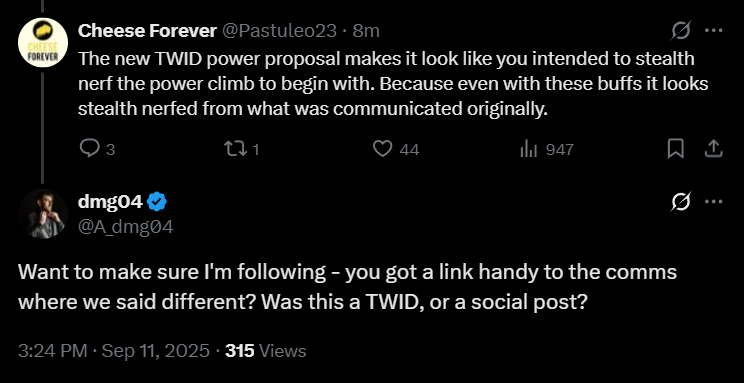744x383 pixels.
Task: Open more options for Cheese Forever post
Action: click(x=714, y=31)
